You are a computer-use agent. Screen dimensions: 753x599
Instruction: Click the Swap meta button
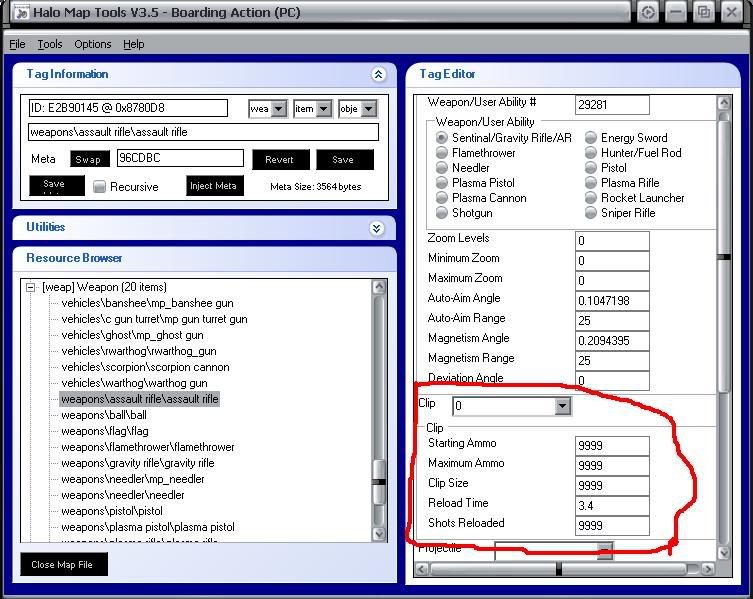click(x=90, y=159)
